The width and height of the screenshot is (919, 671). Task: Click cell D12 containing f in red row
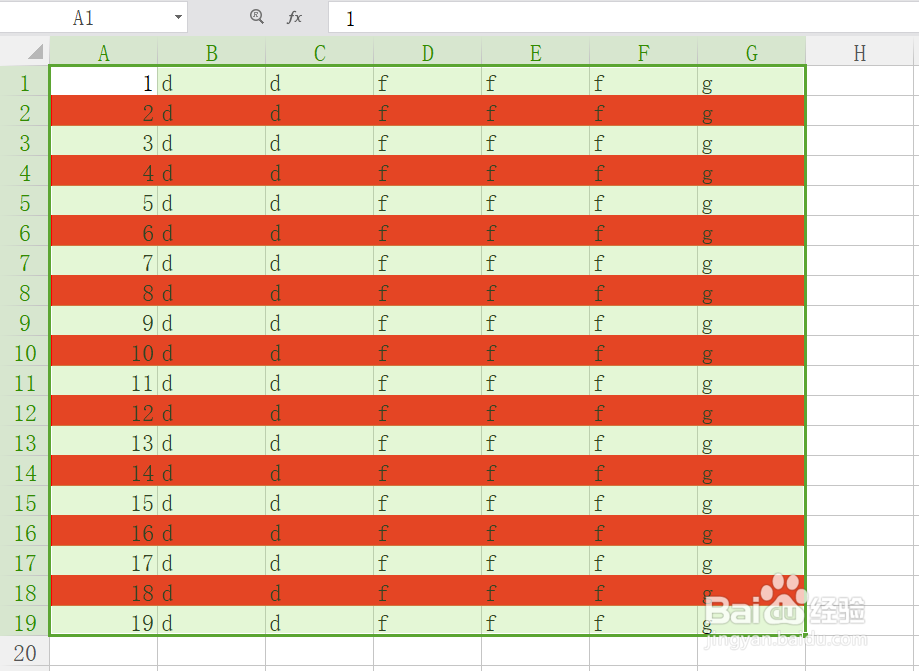point(427,411)
